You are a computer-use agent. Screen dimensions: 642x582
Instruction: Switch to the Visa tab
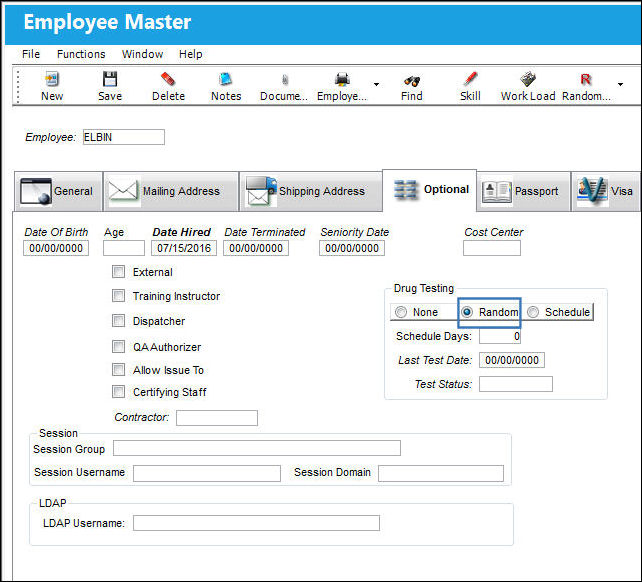(606, 191)
